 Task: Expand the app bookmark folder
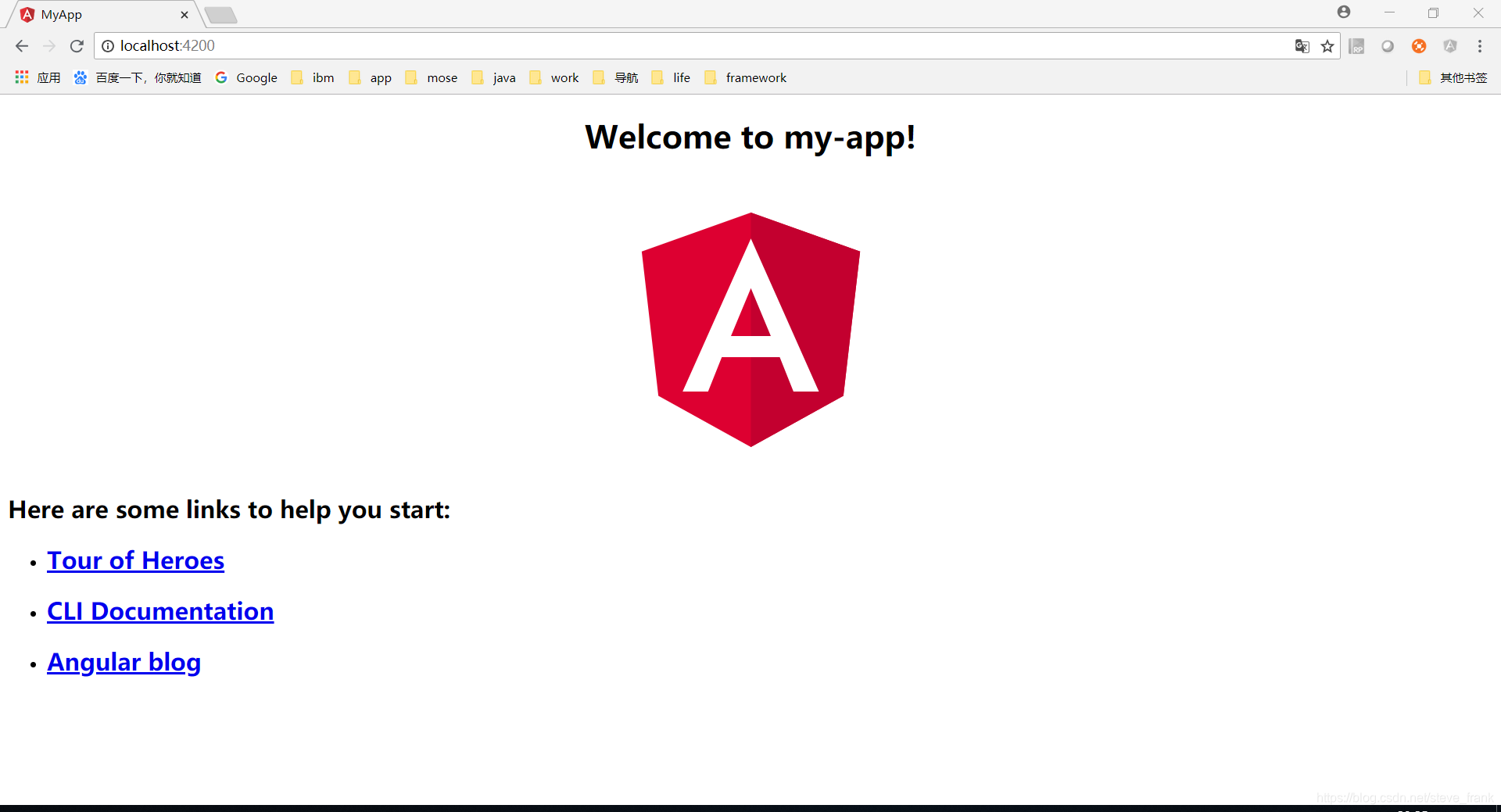pos(371,77)
